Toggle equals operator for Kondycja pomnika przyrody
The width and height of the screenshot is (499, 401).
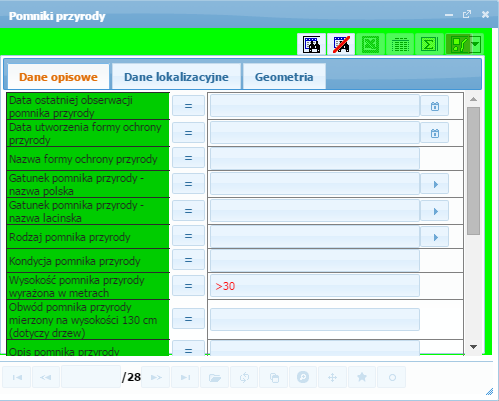point(188,260)
